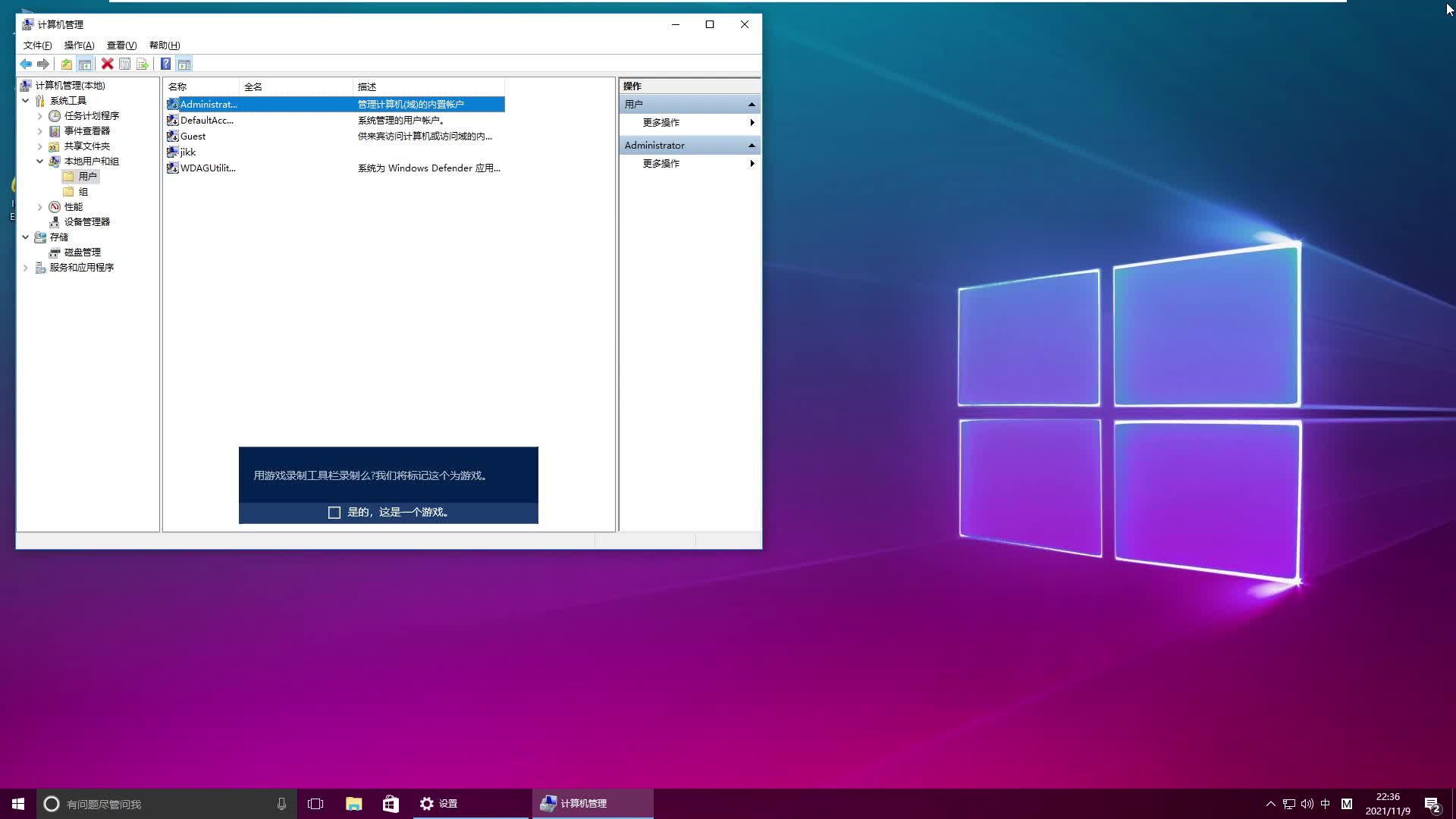Image resolution: width=1456 pixels, height=819 pixels.
Task: Check 是的，这是一个游戏 in the game bar prompt
Action: 334,512
